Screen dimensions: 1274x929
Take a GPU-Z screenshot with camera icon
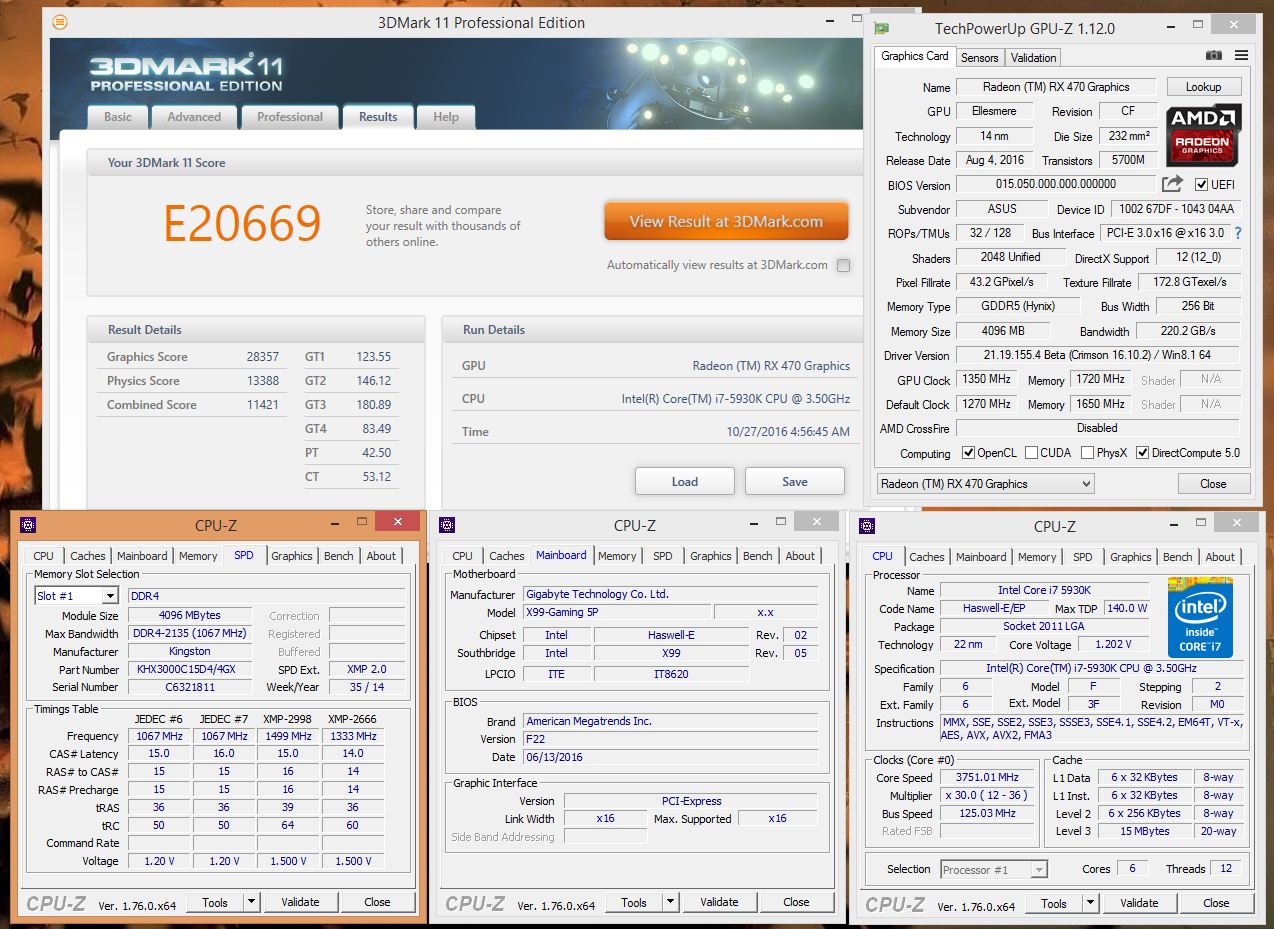pyautogui.click(x=1214, y=56)
